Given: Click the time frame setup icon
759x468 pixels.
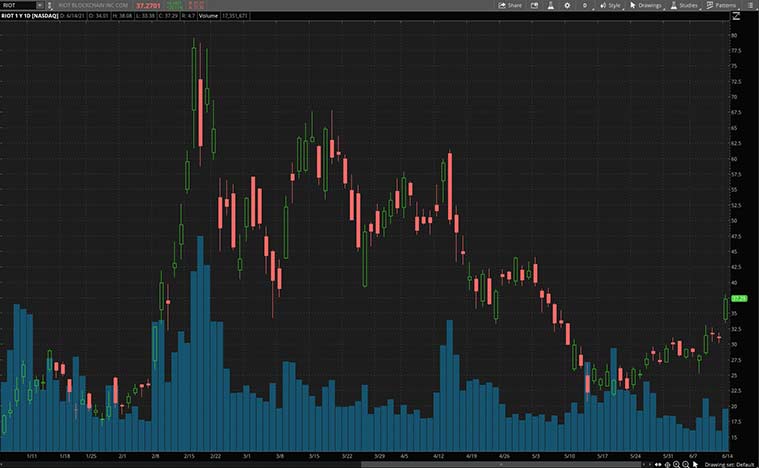Looking at the screenshot, I should pyautogui.click(x=587, y=5).
